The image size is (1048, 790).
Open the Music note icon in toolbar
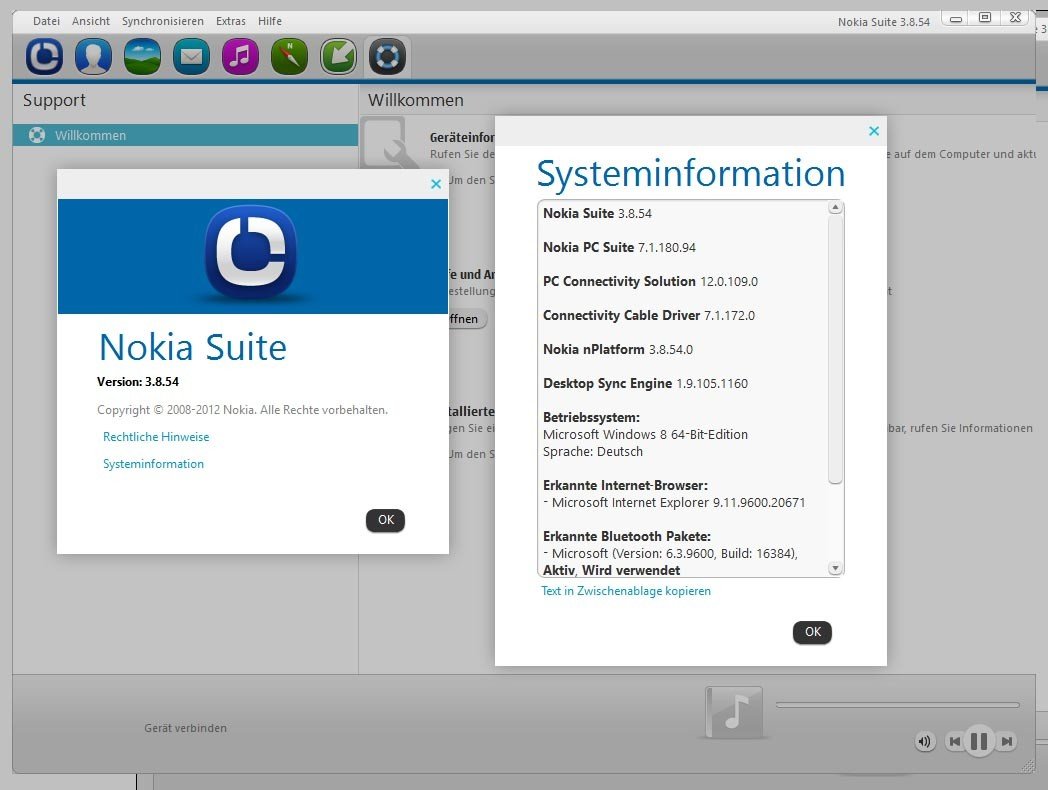240,56
